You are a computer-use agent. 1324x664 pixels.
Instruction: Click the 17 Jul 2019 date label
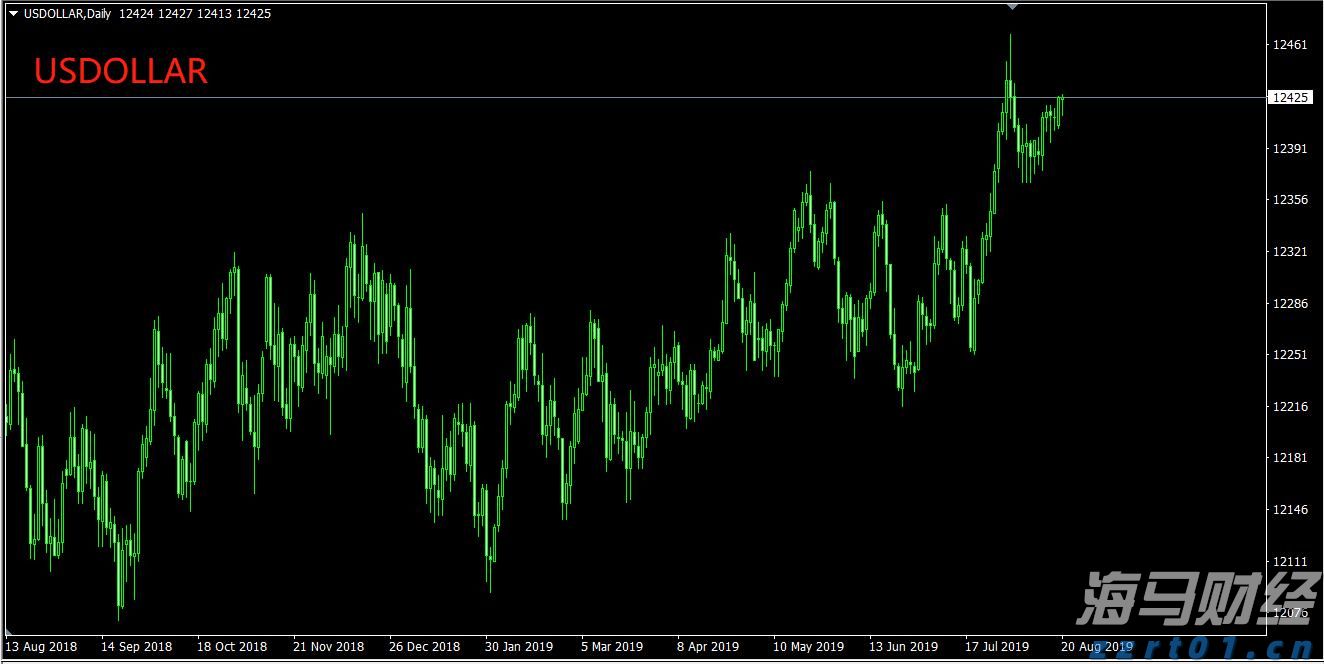[997, 647]
